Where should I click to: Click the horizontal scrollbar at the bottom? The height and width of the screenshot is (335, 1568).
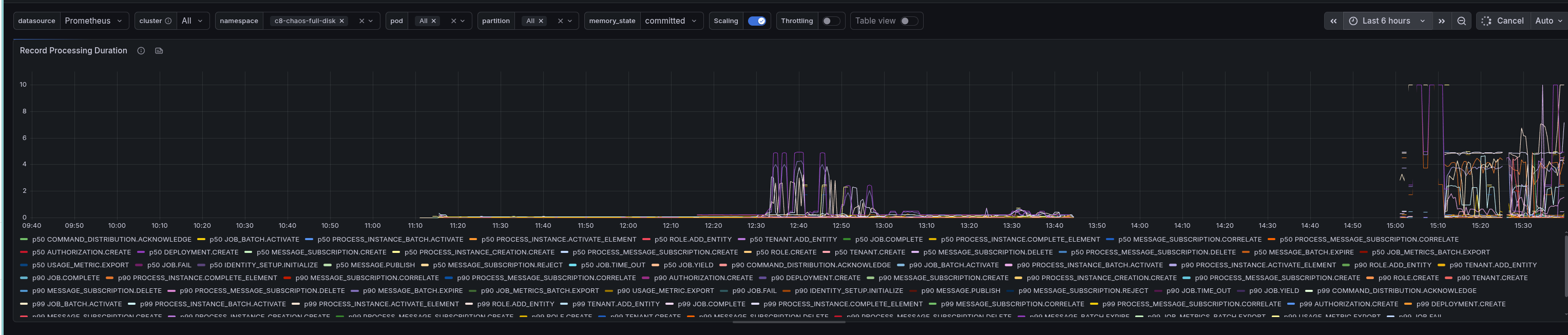(x=789, y=322)
